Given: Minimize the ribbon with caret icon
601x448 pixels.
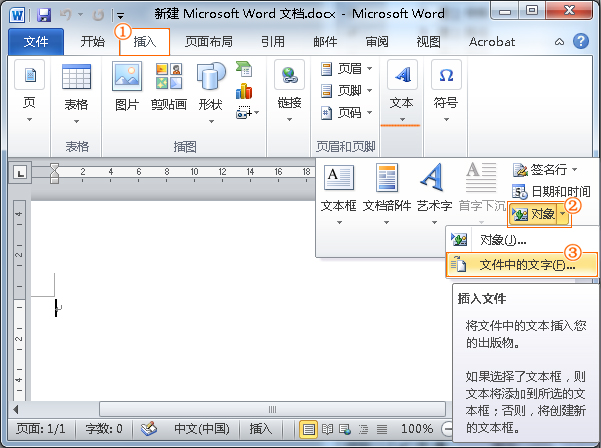Looking at the screenshot, I should click(x=559, y=42).
